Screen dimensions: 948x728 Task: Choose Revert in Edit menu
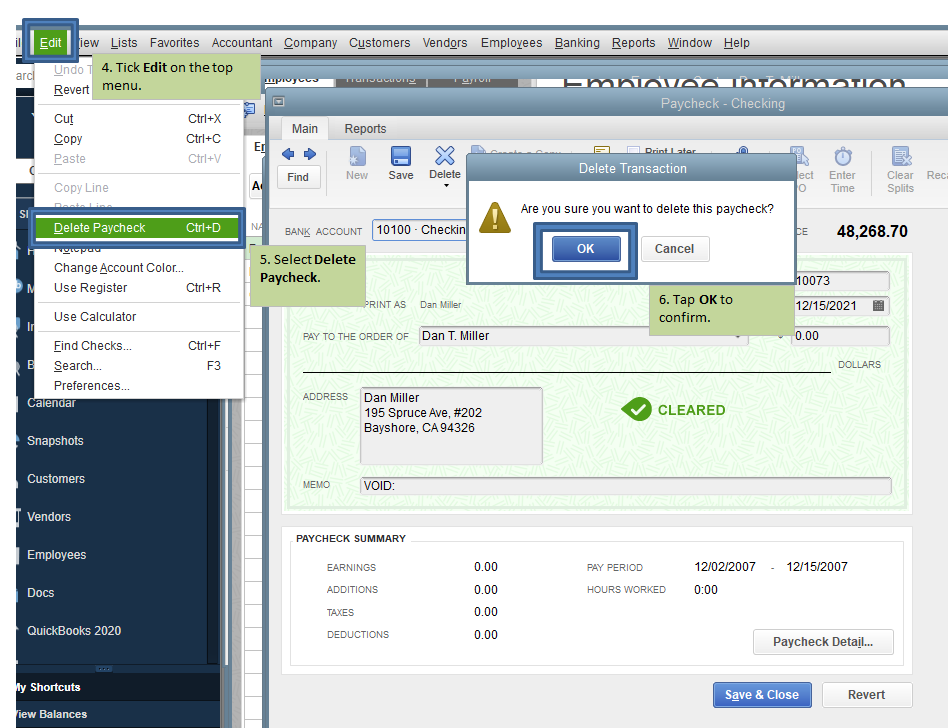tap(71, 89)
